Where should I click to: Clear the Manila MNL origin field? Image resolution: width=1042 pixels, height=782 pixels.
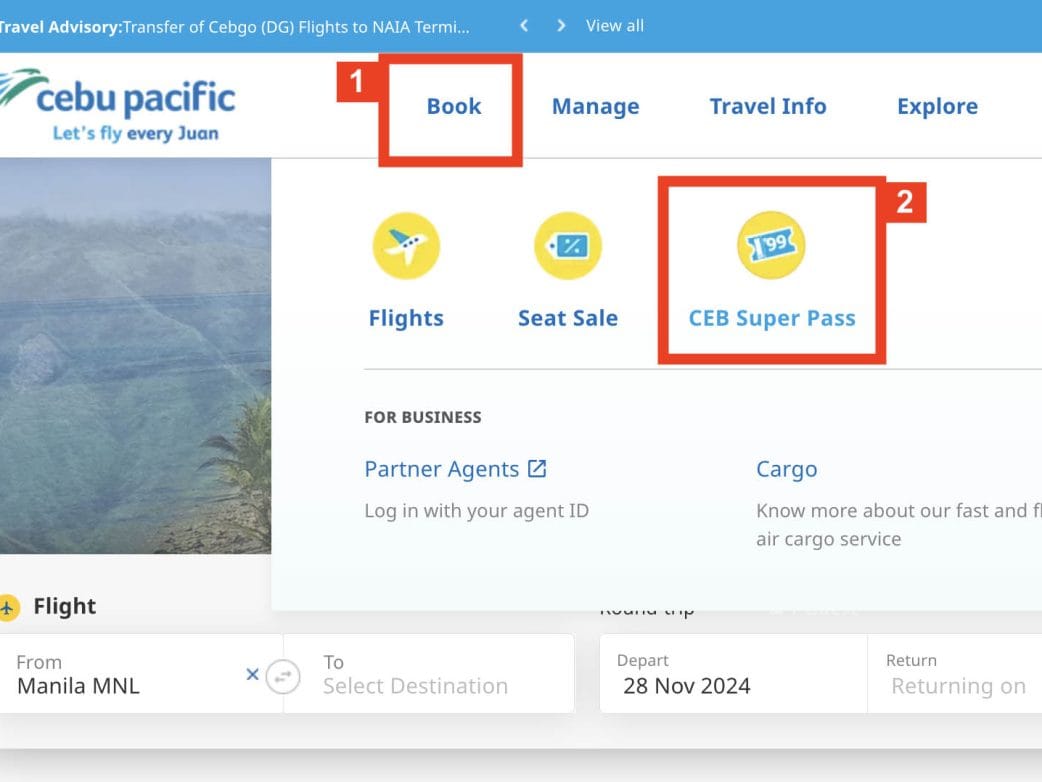coord(253,675)
